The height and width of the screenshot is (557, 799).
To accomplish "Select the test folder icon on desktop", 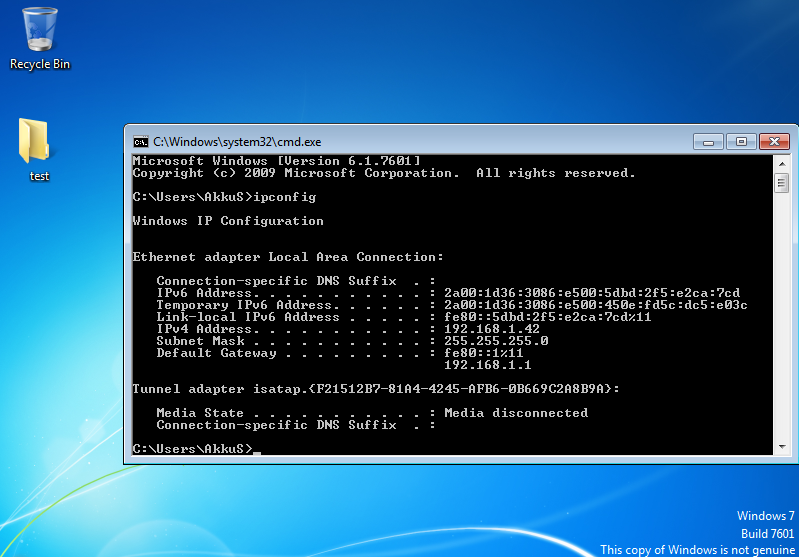I will (34, 141).
